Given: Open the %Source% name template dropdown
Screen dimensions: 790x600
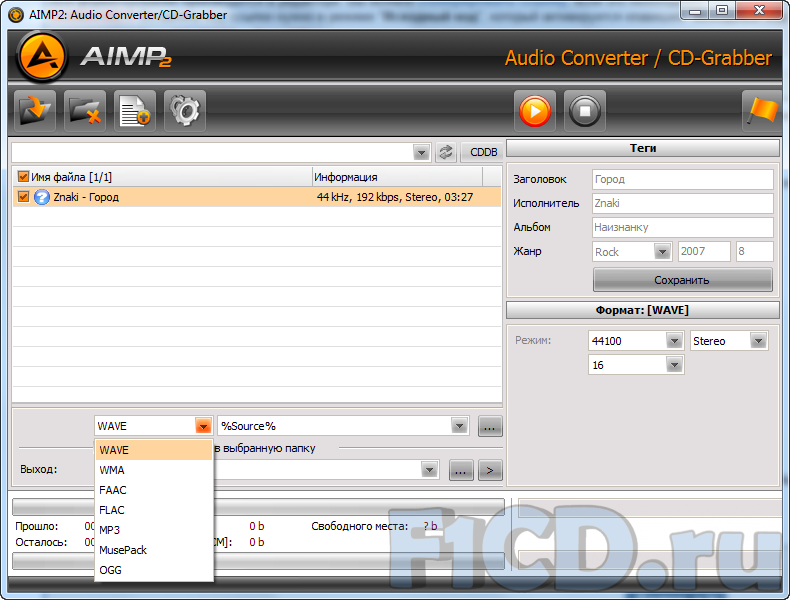Looking at the screenshot, I should (x=459, y=426).
